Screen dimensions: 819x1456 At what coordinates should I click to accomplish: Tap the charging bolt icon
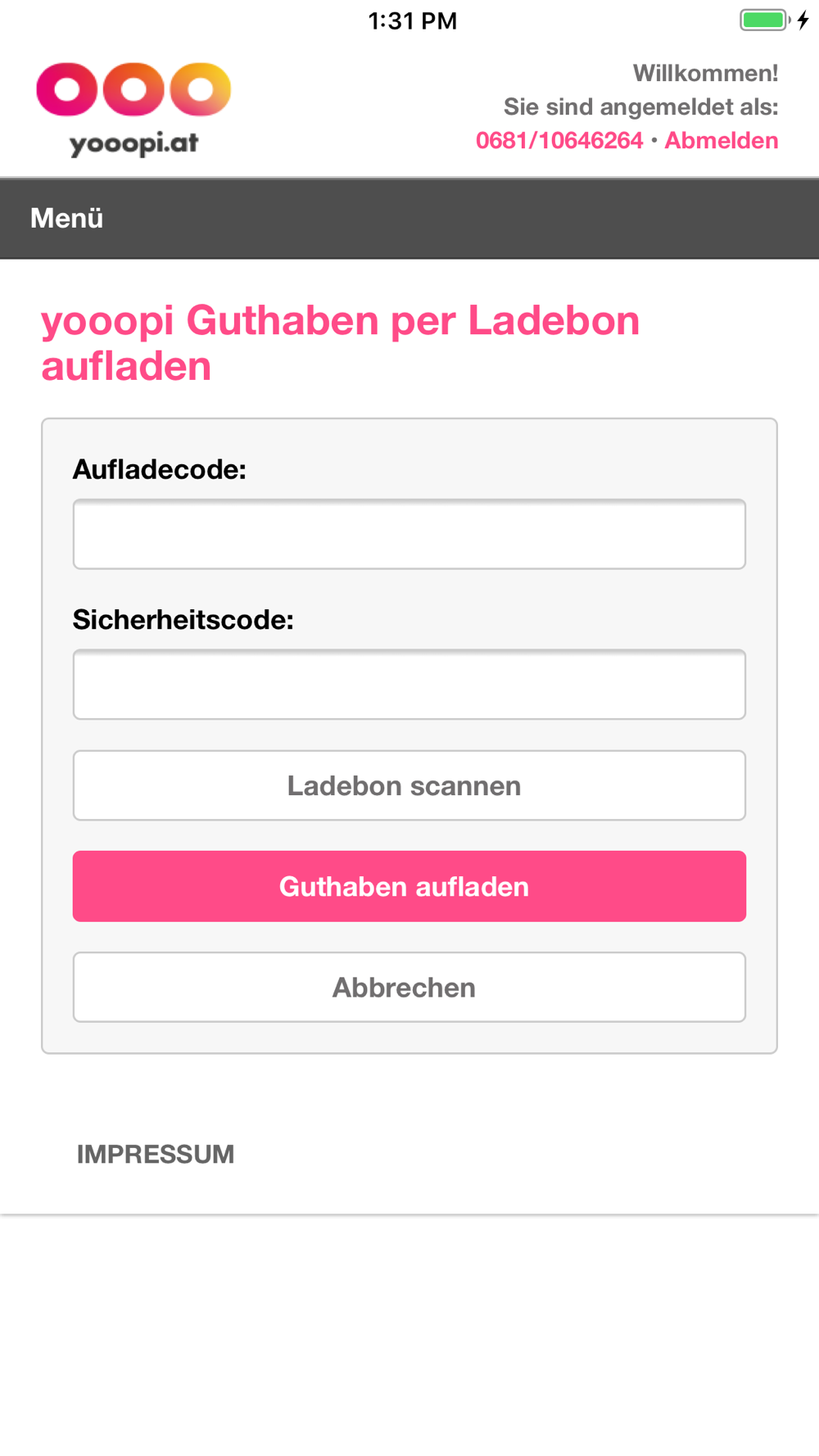tap(803, 20)
